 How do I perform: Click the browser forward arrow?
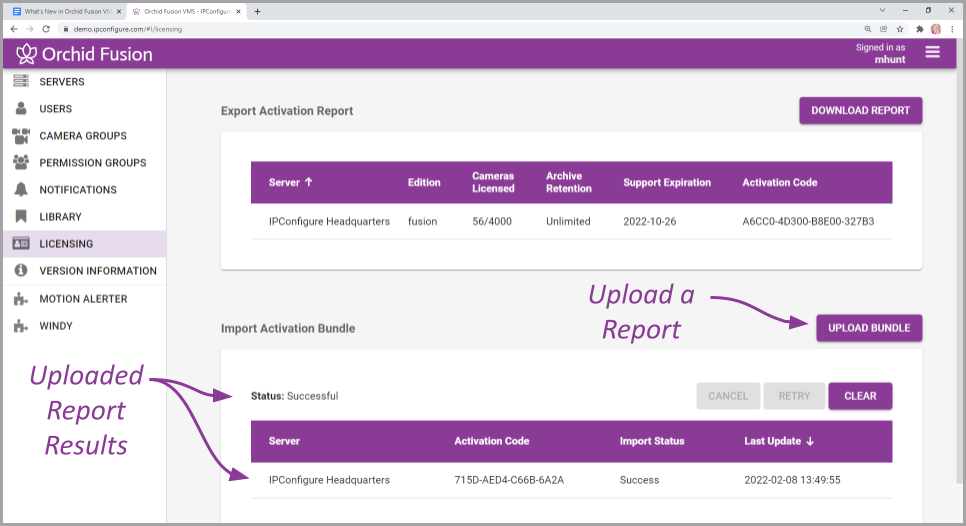pyautogui.click(x=30, y=29)
